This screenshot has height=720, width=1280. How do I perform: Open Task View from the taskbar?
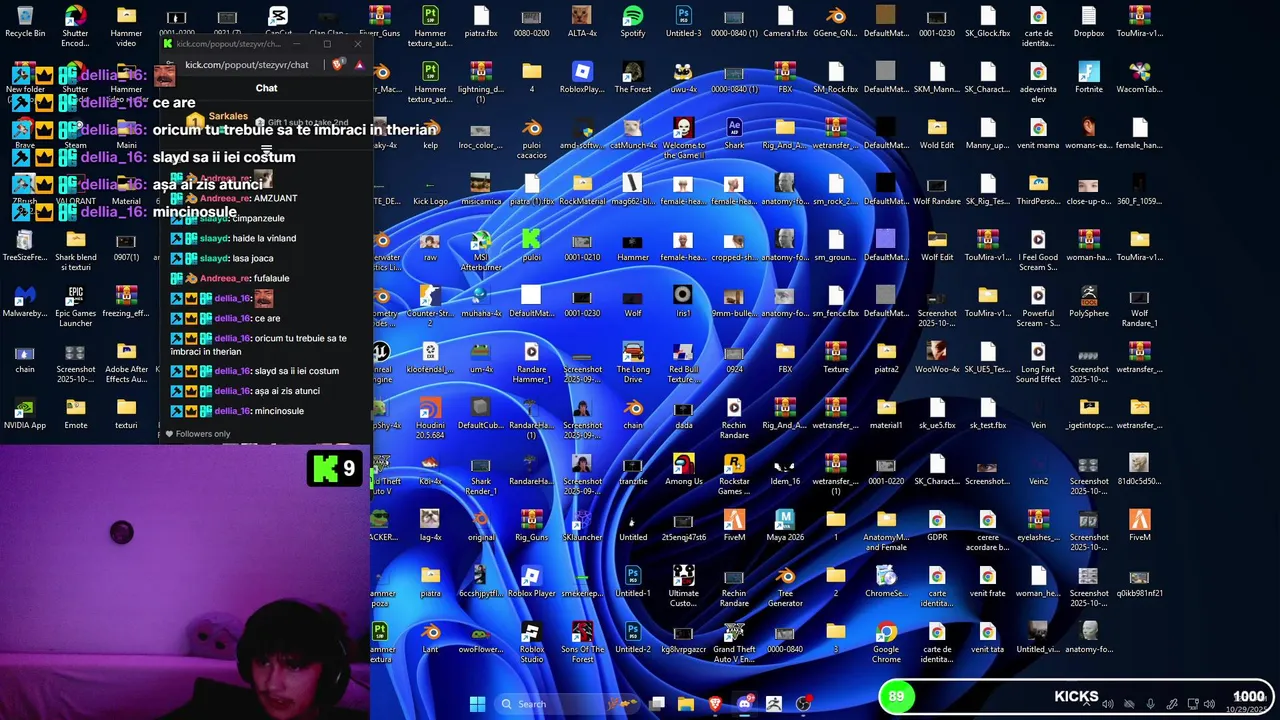click(657, 704)
